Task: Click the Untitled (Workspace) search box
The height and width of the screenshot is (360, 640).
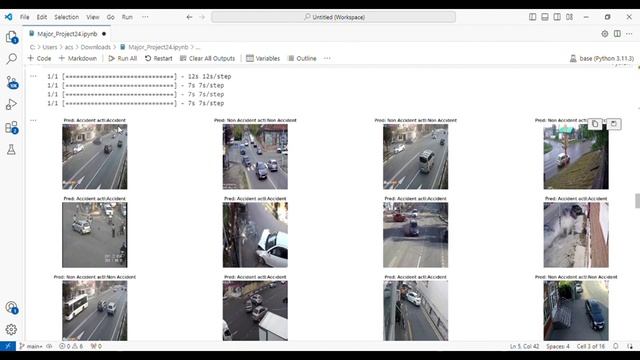Action: point(333,17)
